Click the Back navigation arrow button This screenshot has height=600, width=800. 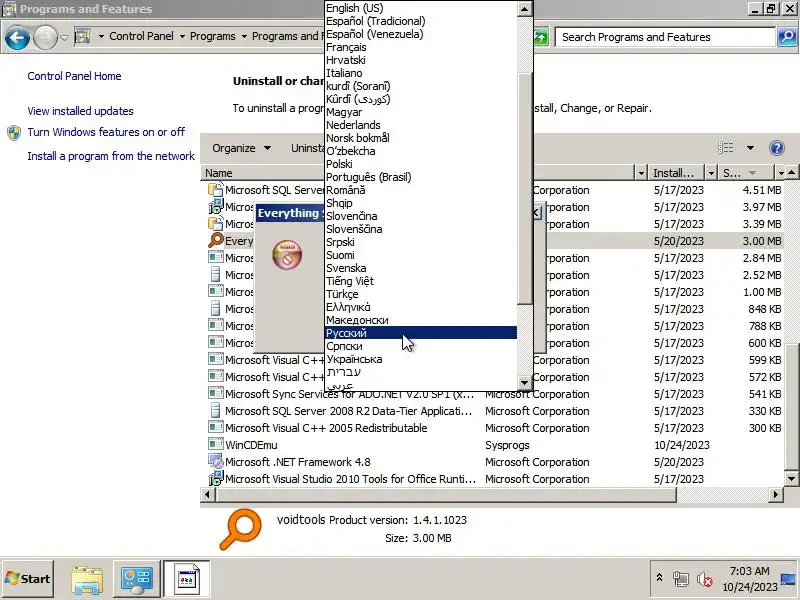click(x=17, y=38)
